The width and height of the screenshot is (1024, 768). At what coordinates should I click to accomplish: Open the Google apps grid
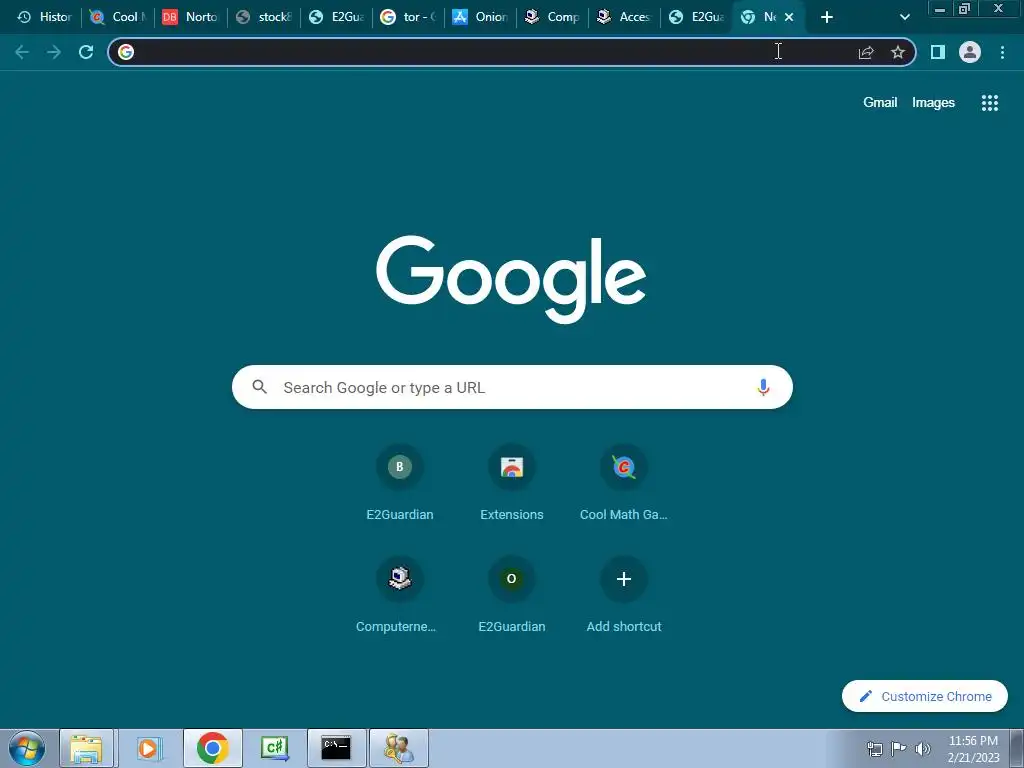coord(990,103)
